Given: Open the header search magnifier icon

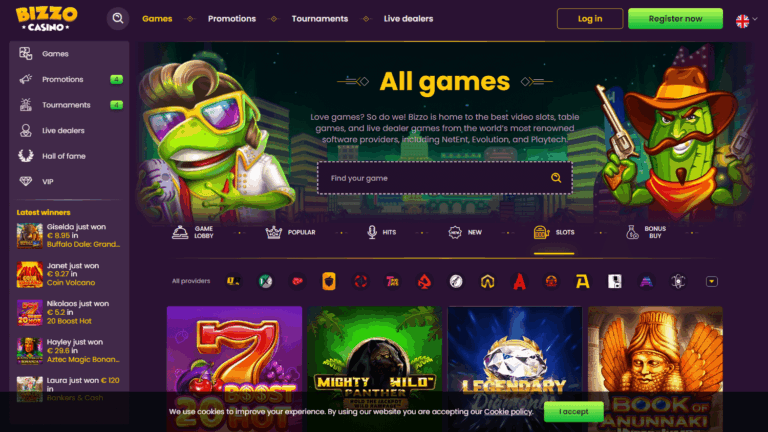Looking at the screenshot, I should [118, 19].
